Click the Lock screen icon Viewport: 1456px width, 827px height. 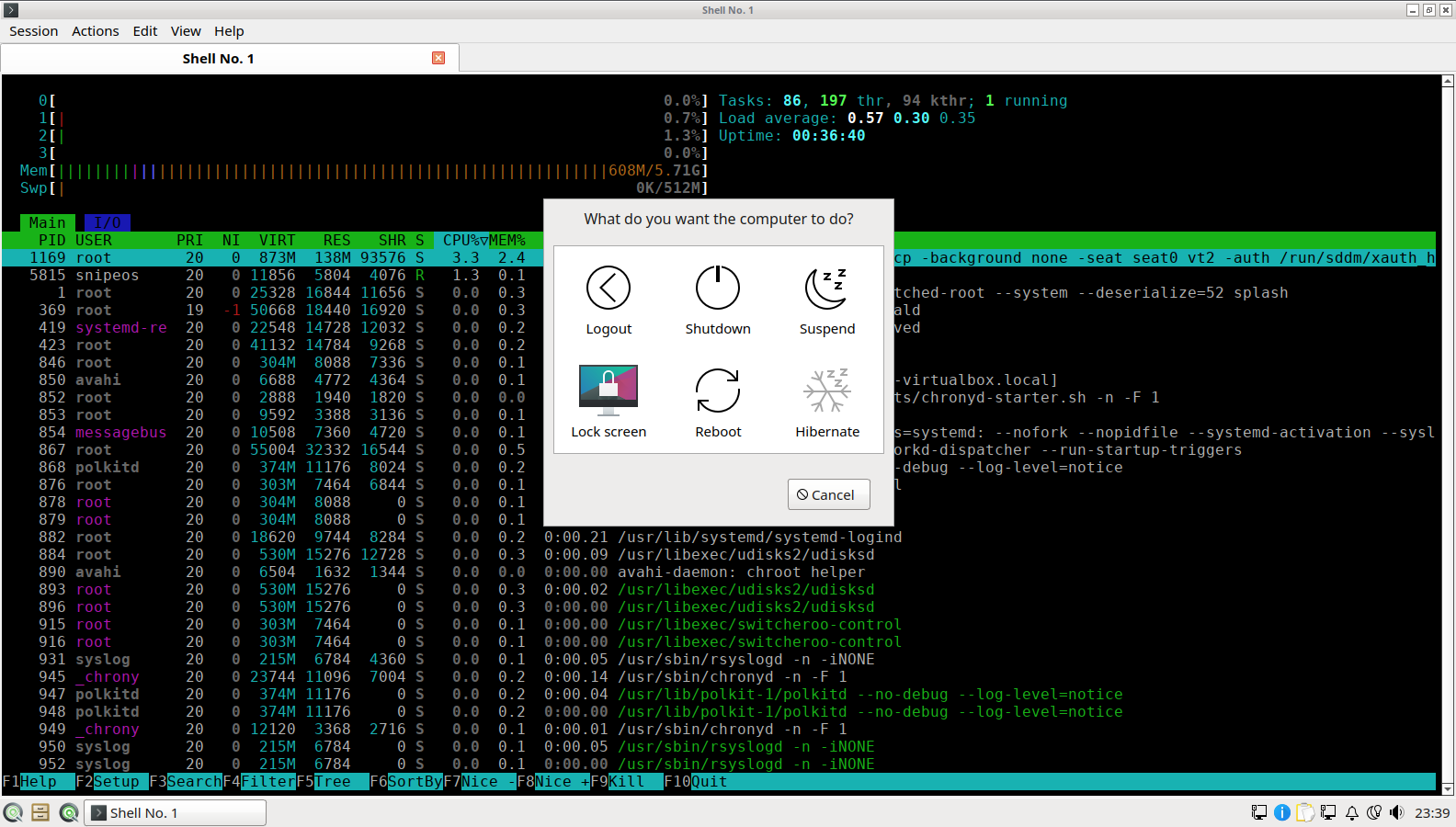(x=609, y=391)
